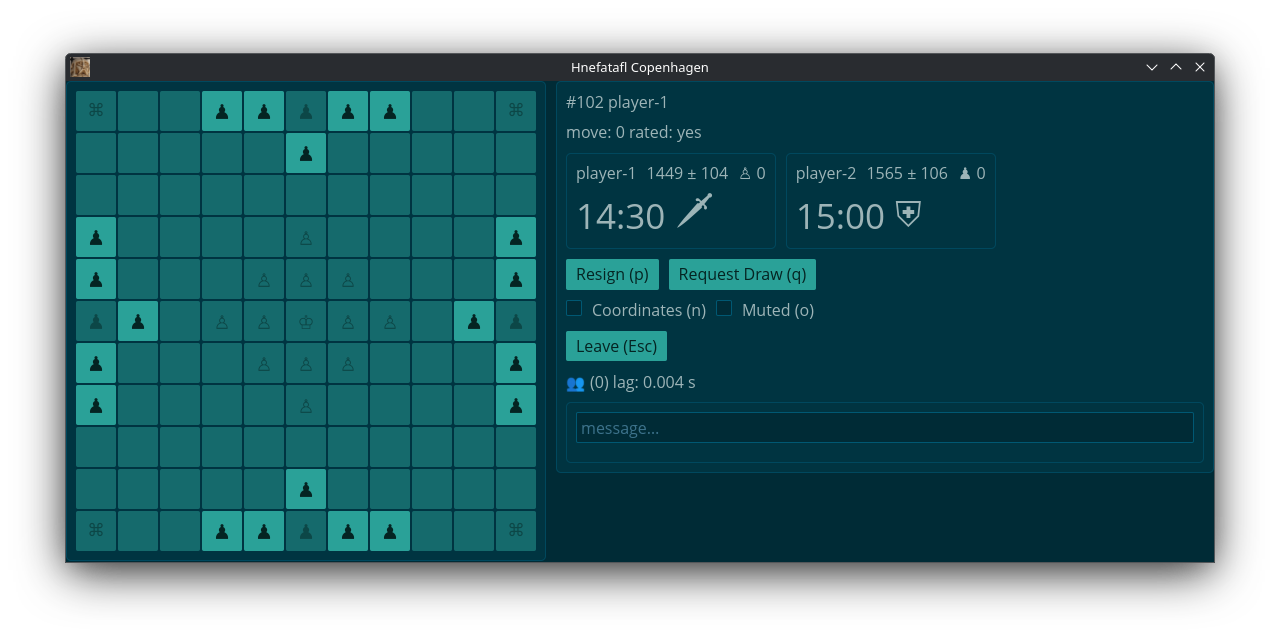The height and width of the screenshot is (640, 1280).
Task: Select the attacker pawn in second row
Action: tap(306, 154)
